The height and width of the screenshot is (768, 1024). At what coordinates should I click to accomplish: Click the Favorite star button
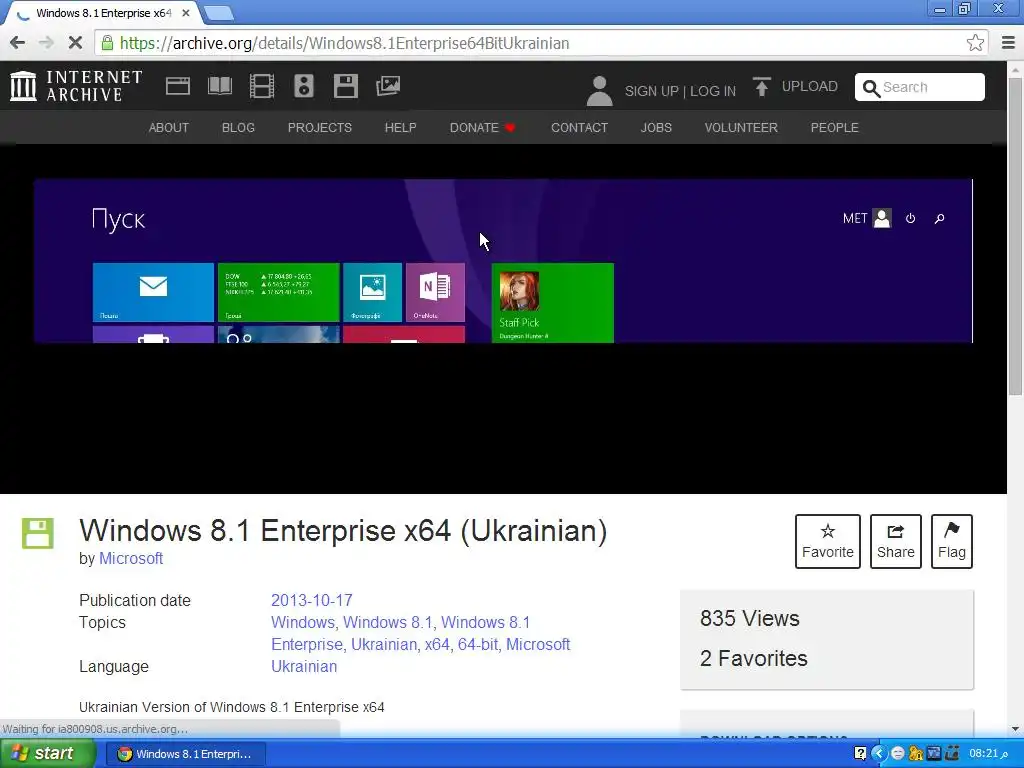827,541
